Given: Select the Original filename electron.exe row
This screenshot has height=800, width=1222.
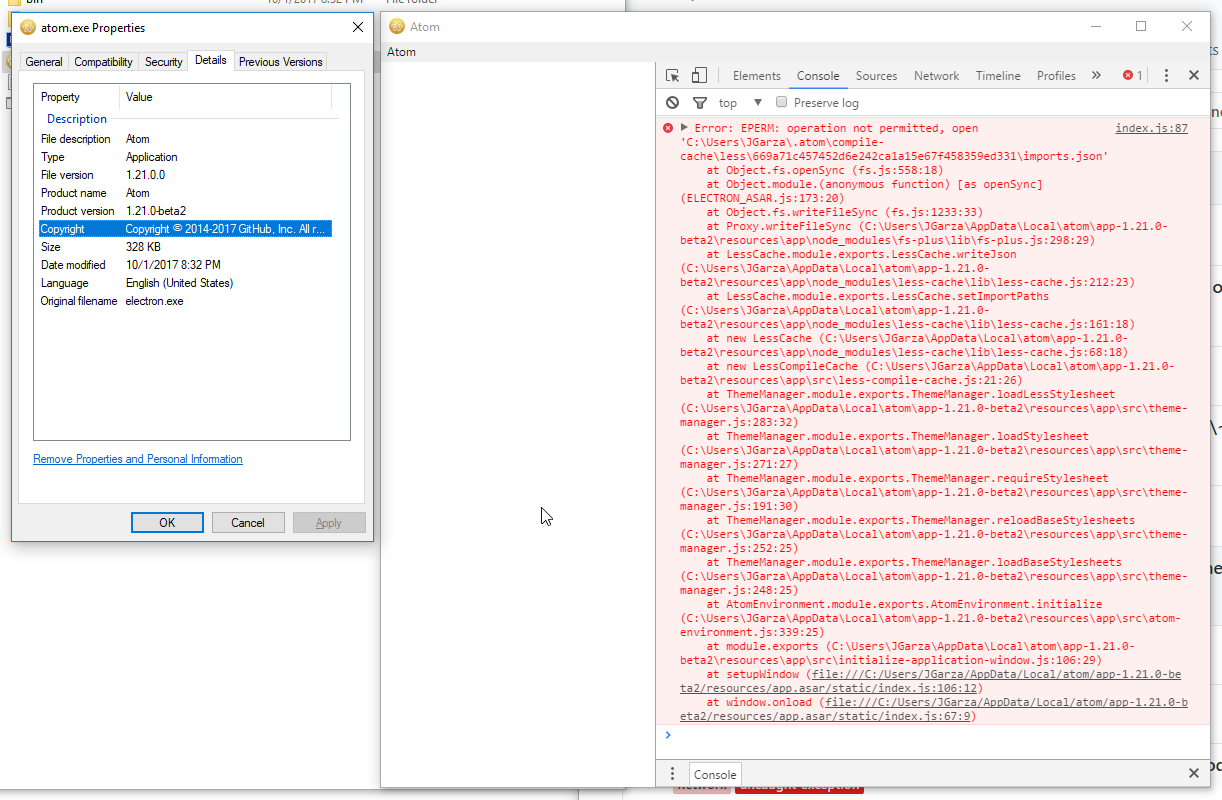Looking at the screenshot, I should [x=185, y=301].
